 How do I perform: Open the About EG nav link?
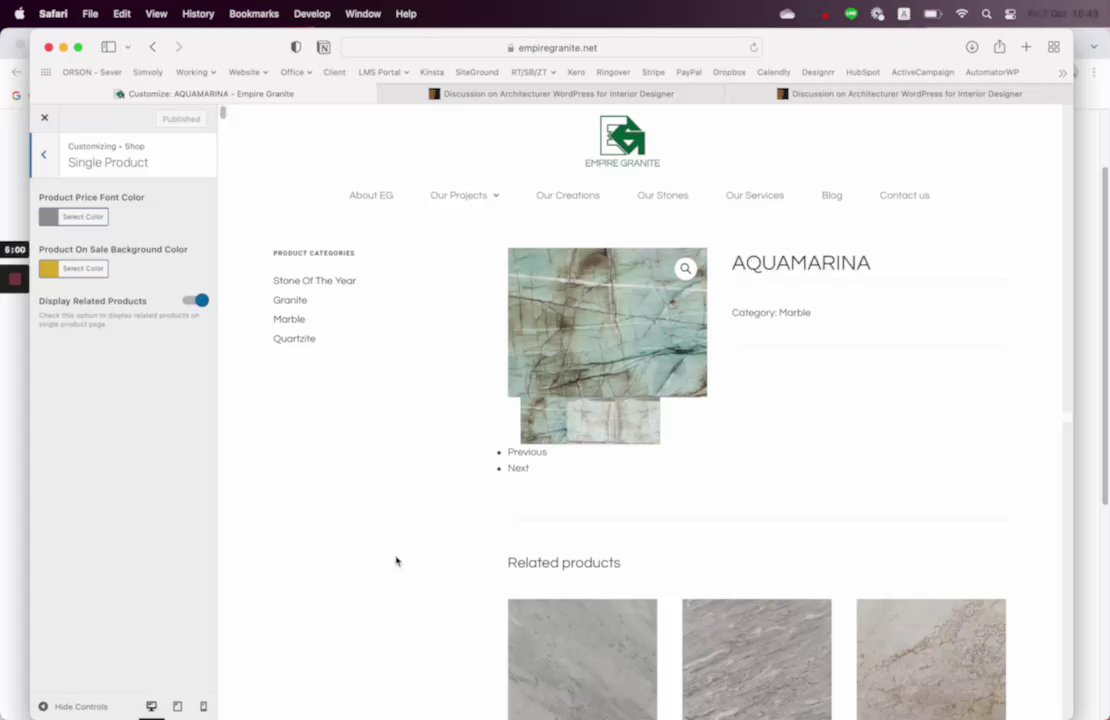click(x=371, y=195)
